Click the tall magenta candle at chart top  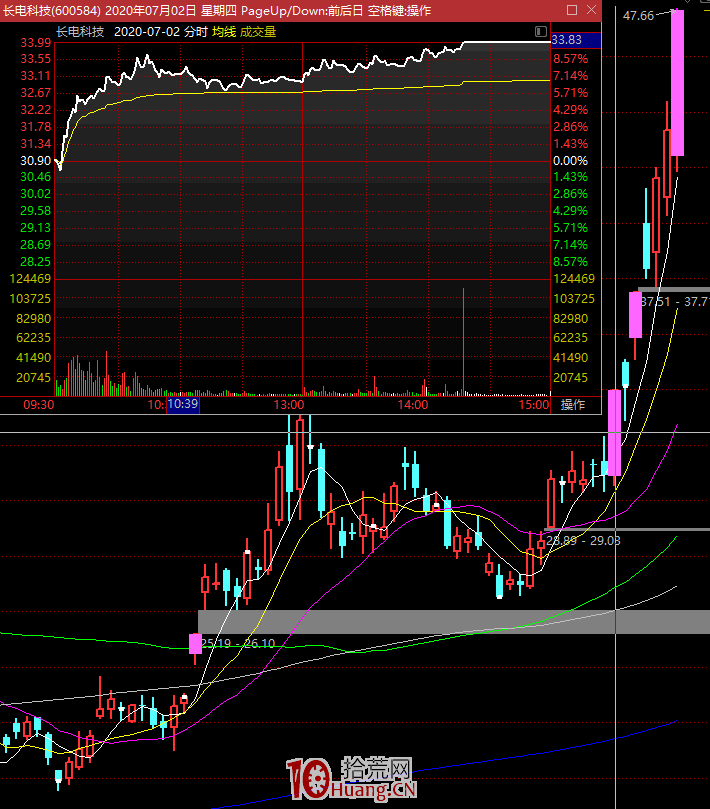click(x=677, y=82)
